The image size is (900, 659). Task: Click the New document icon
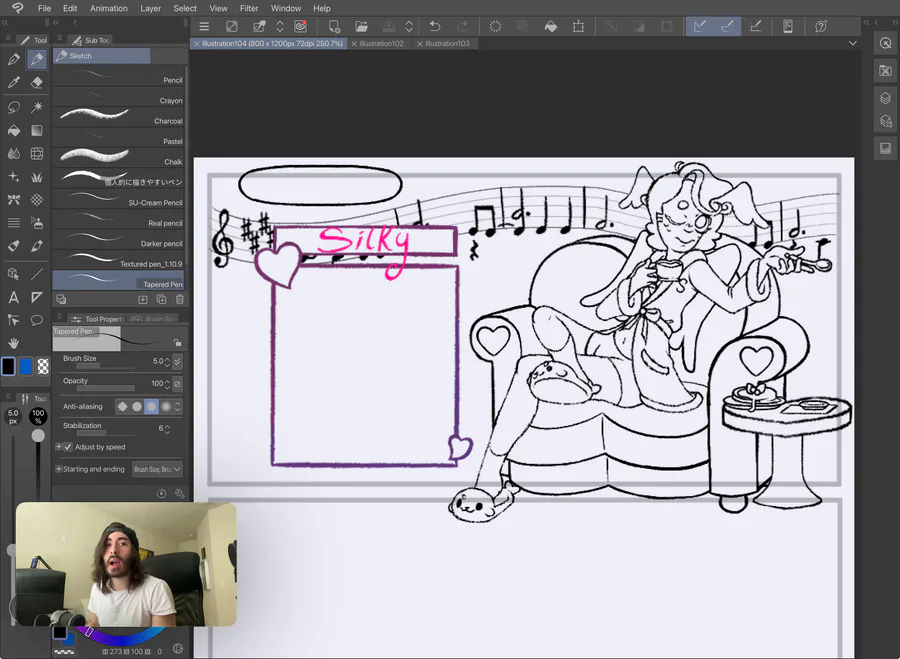334,26
